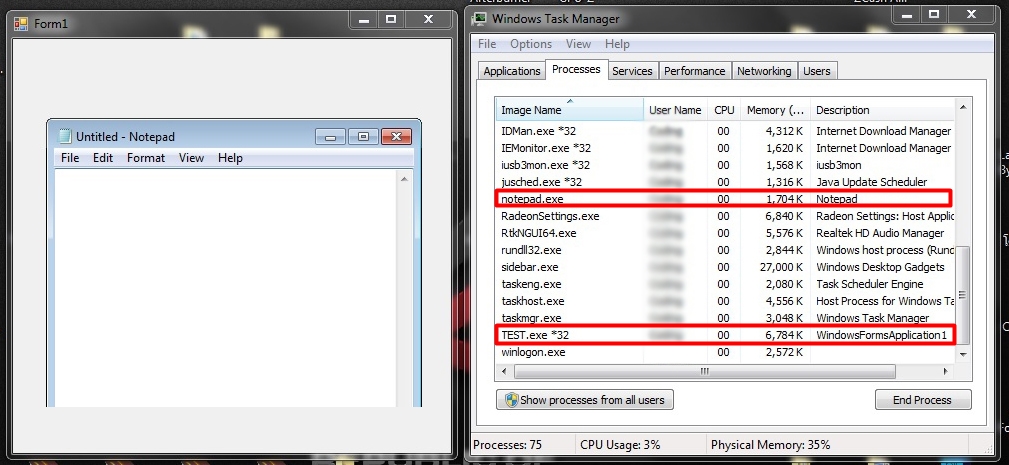Screen dimensions: 1009x465
Task: Maximize the Form1 window
Action: click(x=391, y=19)
